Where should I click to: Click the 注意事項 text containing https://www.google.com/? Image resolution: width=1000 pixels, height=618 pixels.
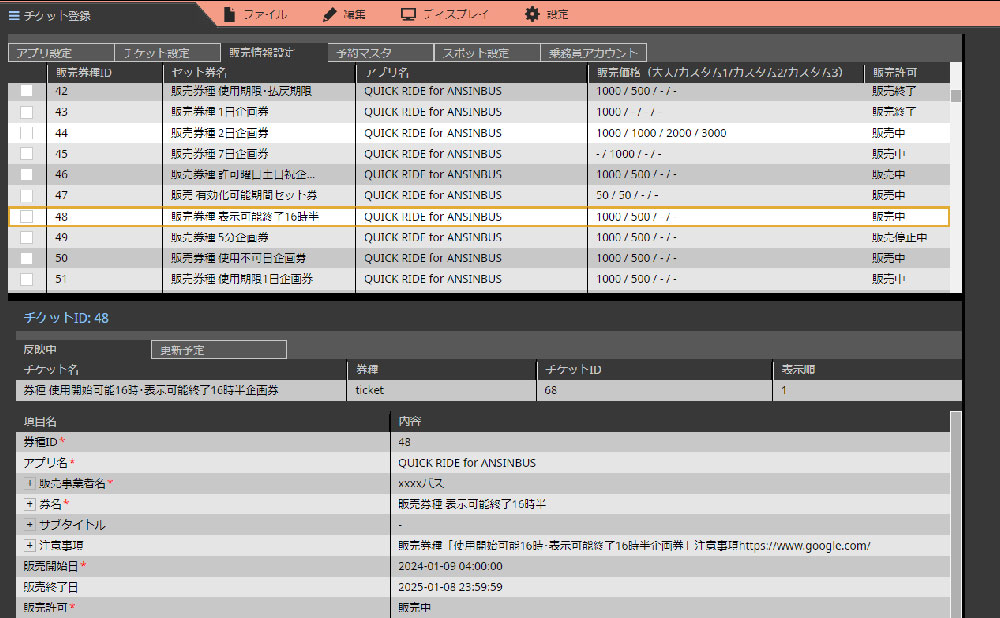click(x=634, y=546)
